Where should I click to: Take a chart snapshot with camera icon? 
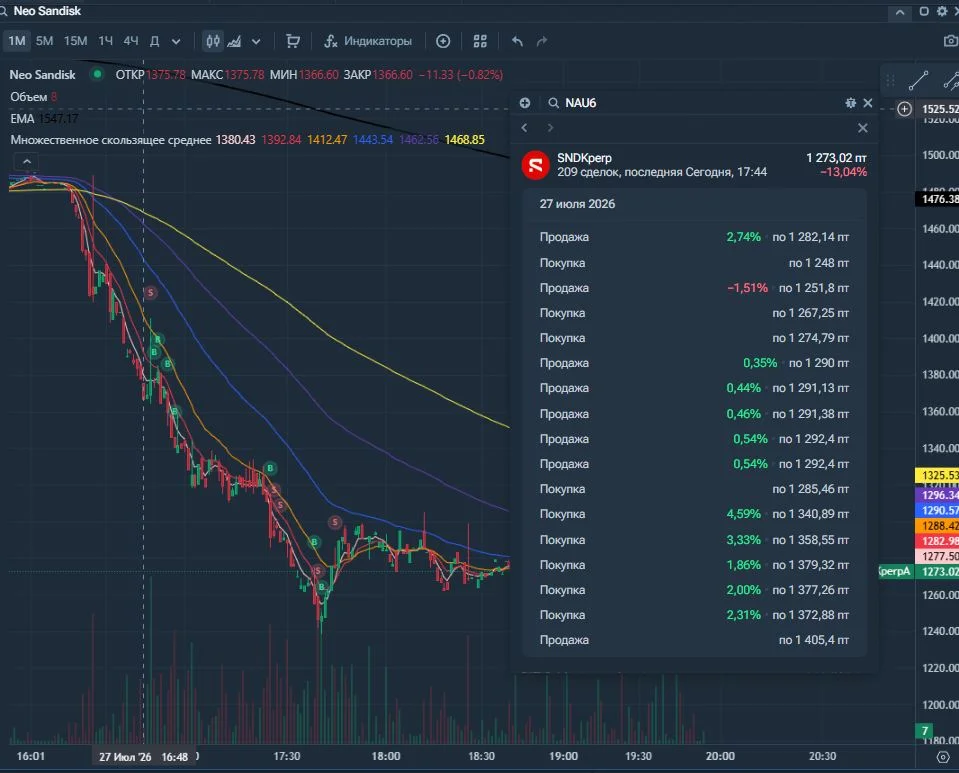pyautogui.click(x=950, y=41)
